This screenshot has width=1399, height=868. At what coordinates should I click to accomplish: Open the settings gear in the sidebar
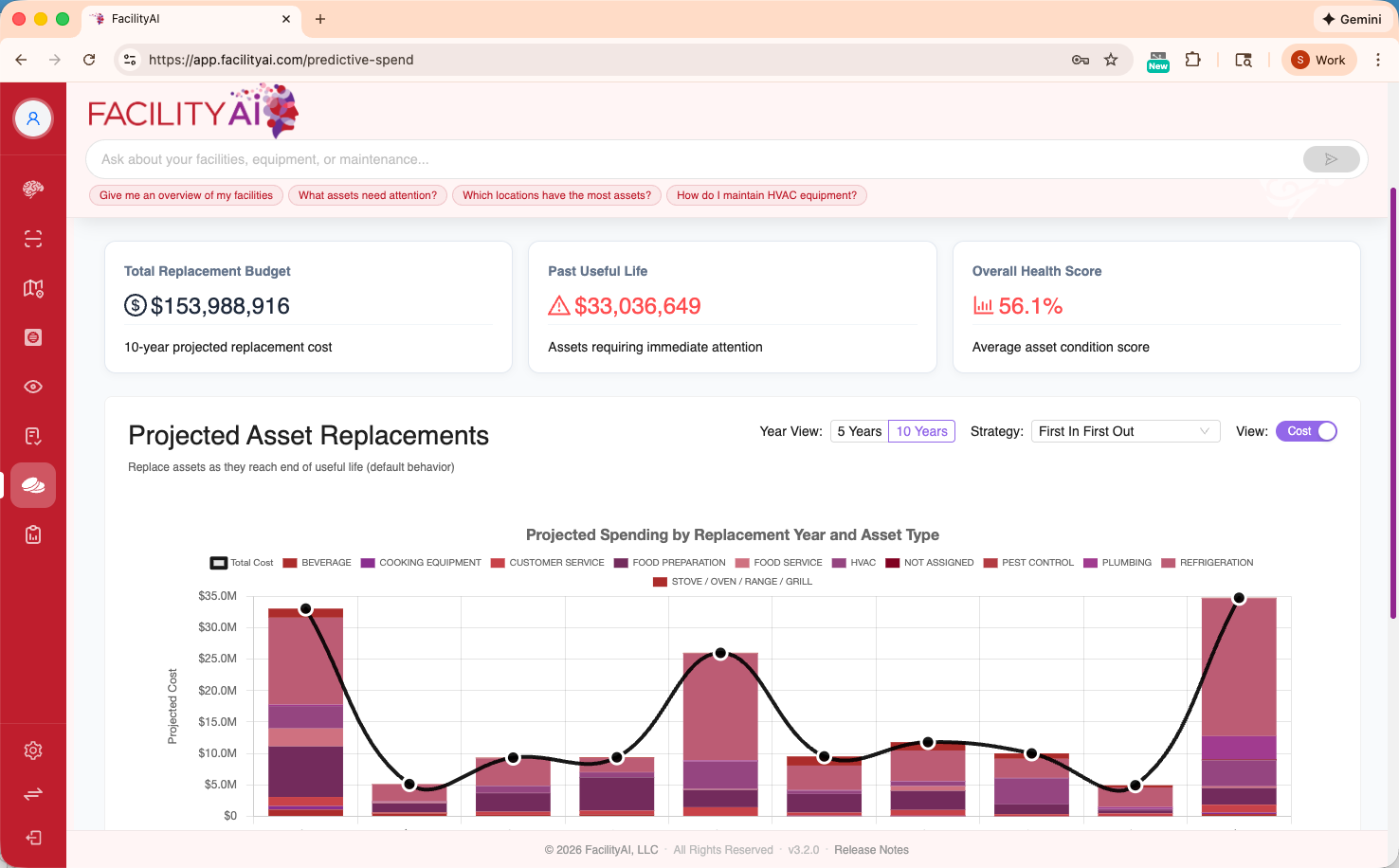pyautogui.click(x=33, y=750)
